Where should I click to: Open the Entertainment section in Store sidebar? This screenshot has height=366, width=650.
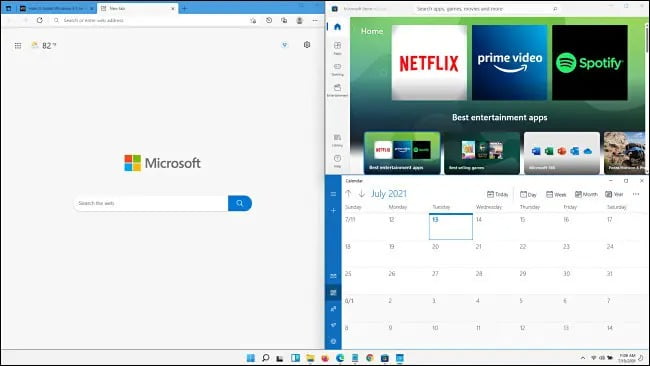(x=337, y=90)
